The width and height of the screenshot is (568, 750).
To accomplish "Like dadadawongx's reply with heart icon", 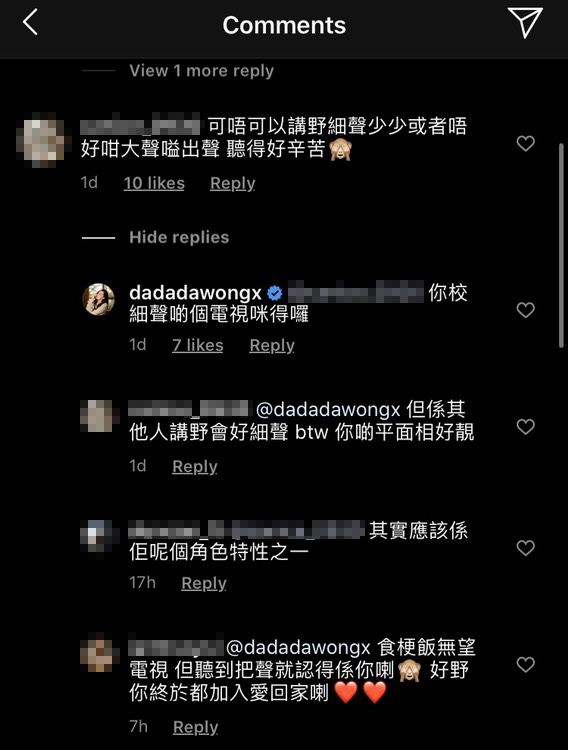I will pyautogui.click(x=525, y=310).
